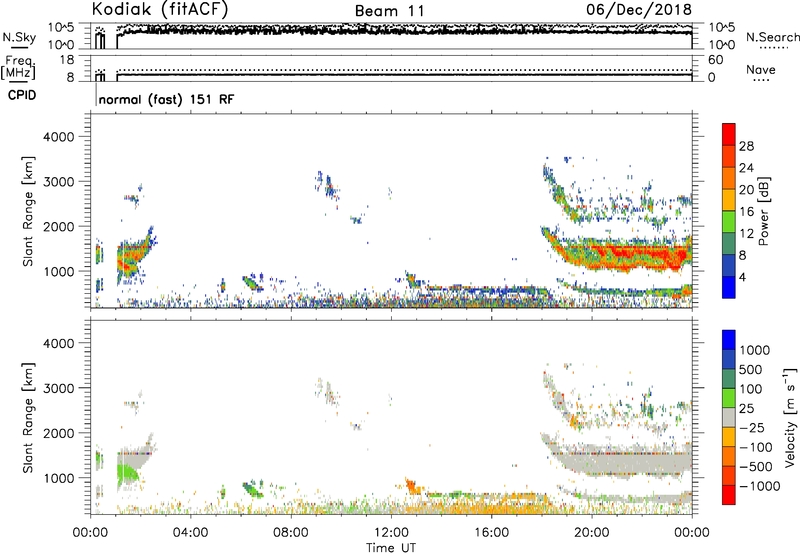Image resolution: width=800 pixels, height=554 pixels.
Task: Click the '18' frequency tick label
Action: [67, 60]
